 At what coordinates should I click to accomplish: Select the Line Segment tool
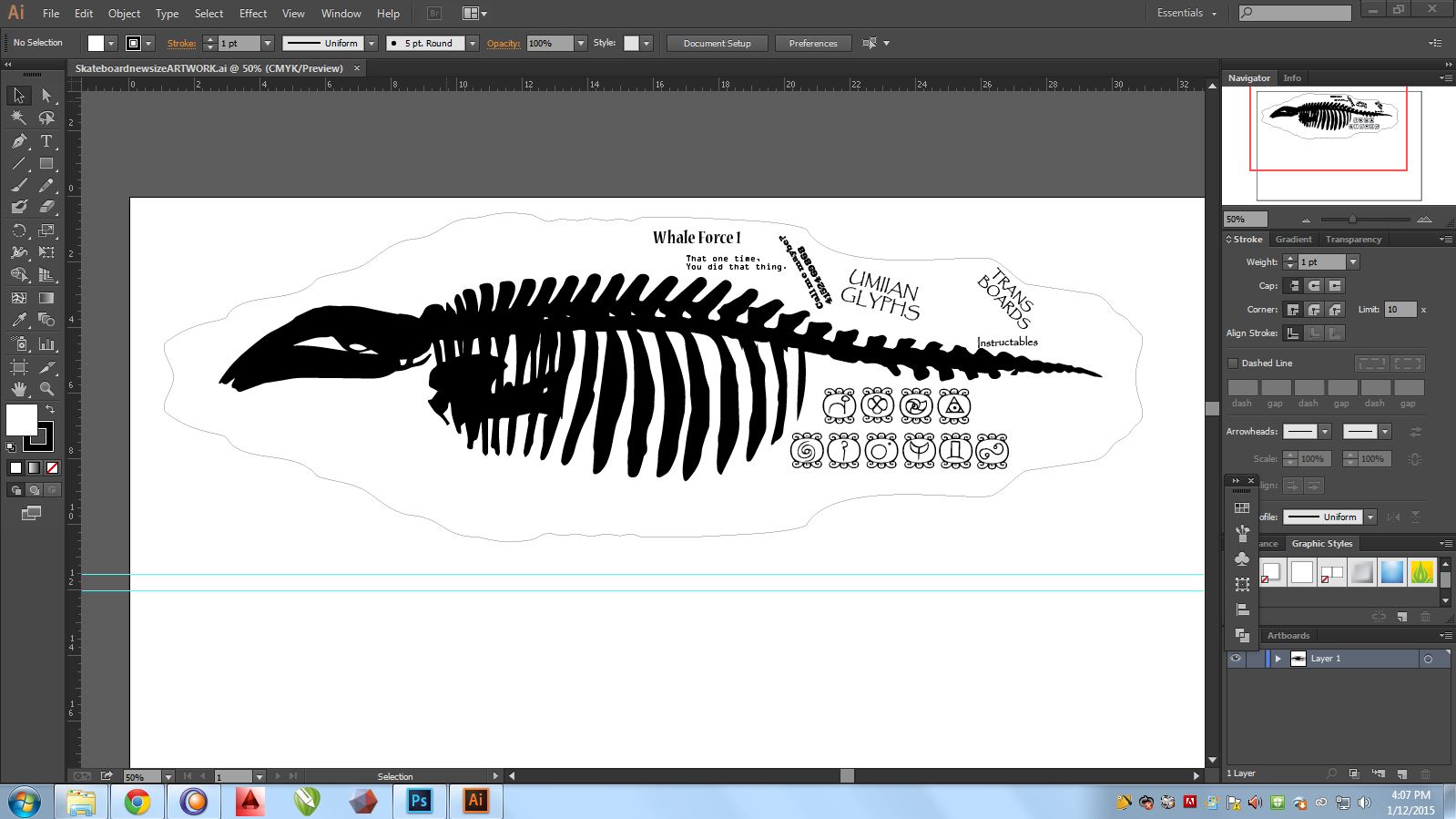pos(18,164)
